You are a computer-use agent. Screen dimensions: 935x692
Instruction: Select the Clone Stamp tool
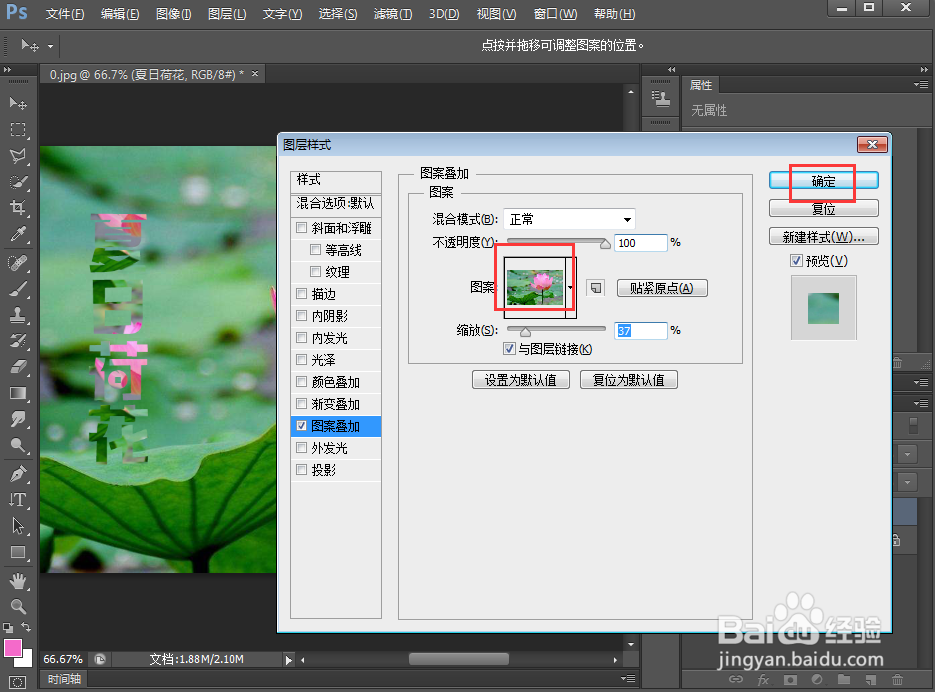click(18, 316)
